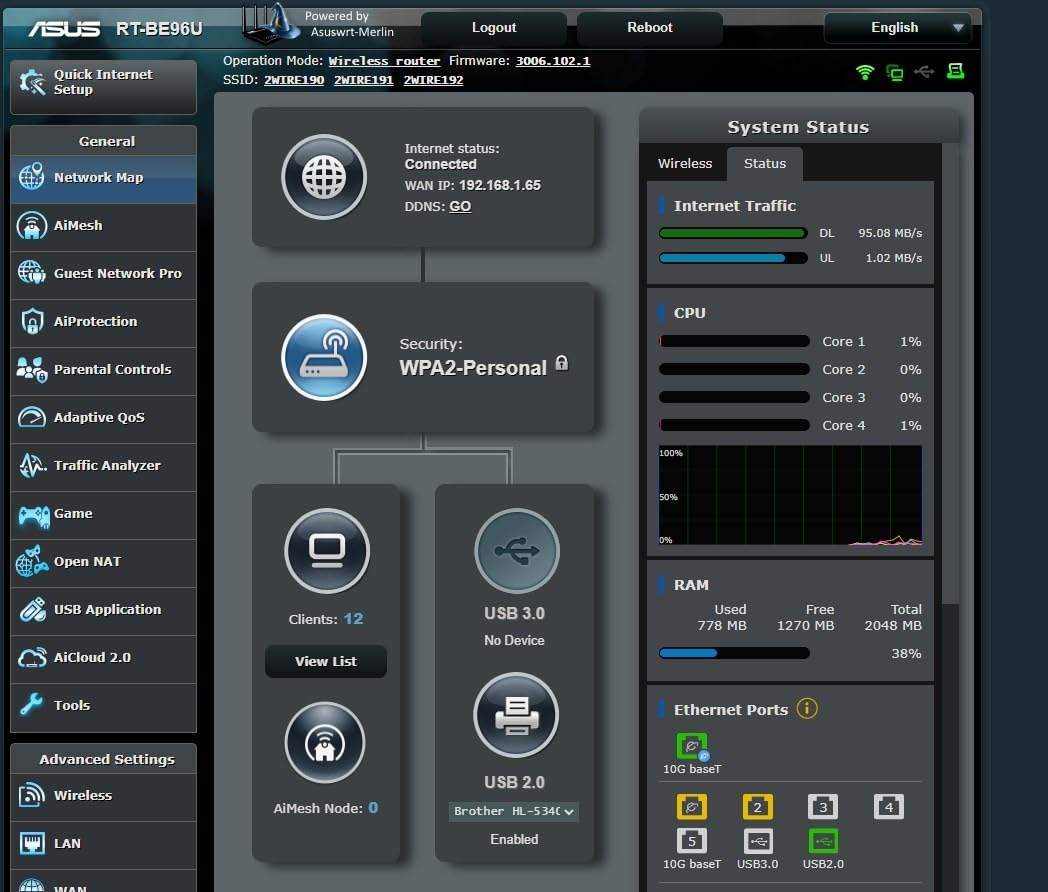
Task: Open Wireless advanced settings
Action: 104,796
